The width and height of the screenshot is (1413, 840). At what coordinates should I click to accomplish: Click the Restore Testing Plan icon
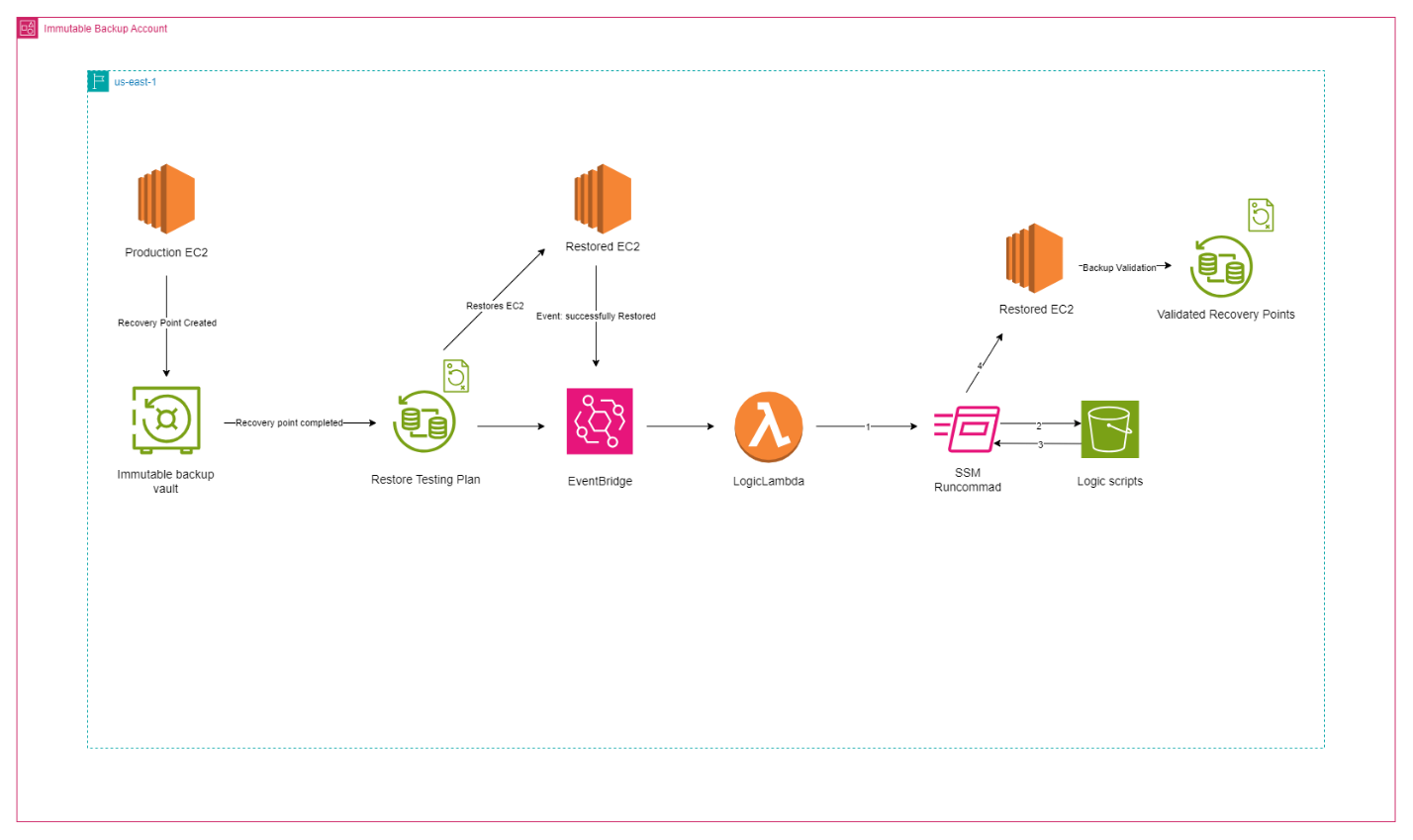[x=424, y=422]
